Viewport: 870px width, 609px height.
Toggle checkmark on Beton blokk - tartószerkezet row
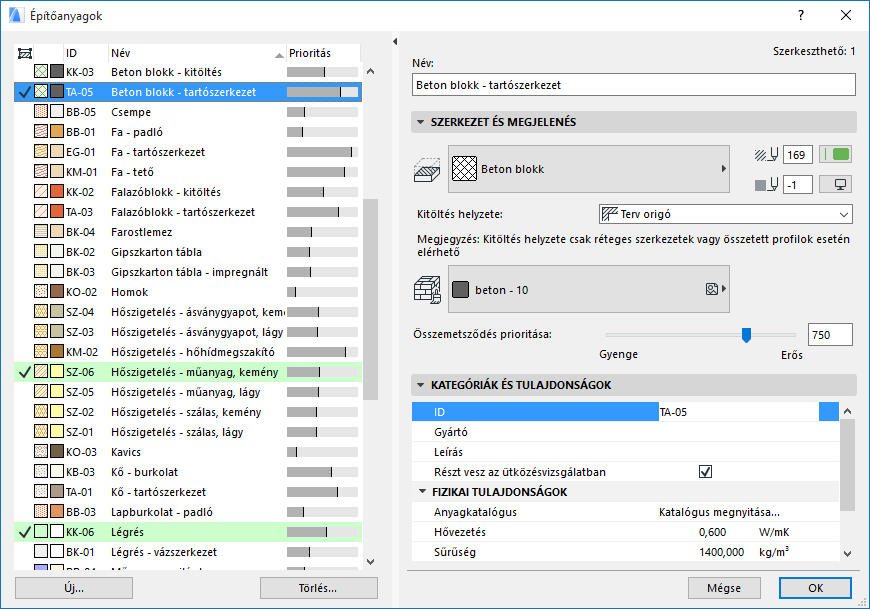click(x=24, y=92)
